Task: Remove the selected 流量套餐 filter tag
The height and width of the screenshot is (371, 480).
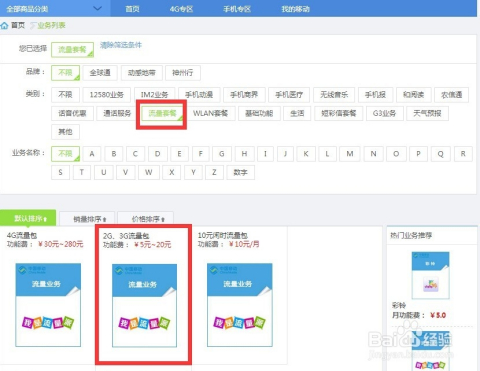Action: 72,50
